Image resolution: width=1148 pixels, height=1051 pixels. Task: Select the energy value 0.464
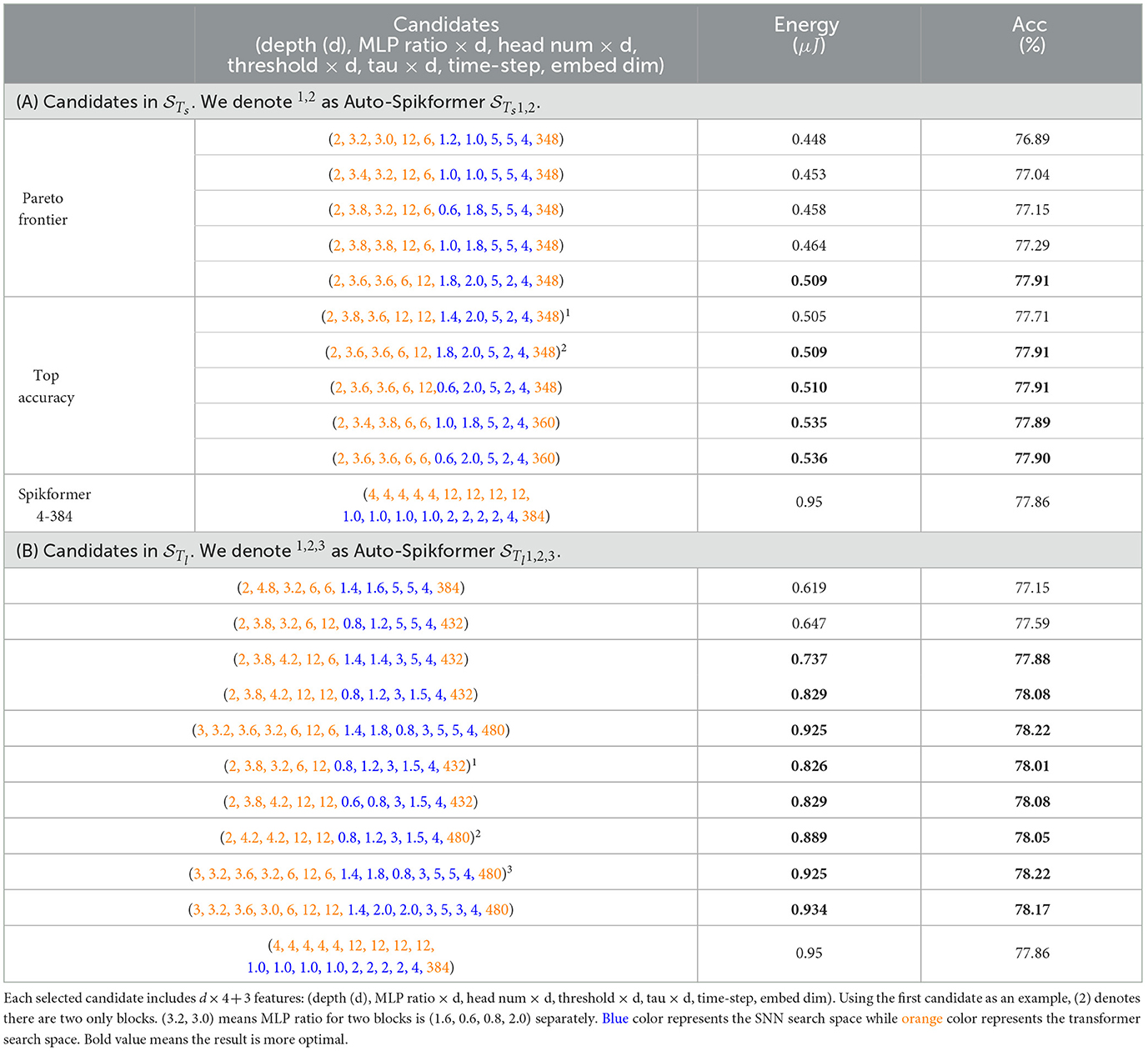pos(809,246)
